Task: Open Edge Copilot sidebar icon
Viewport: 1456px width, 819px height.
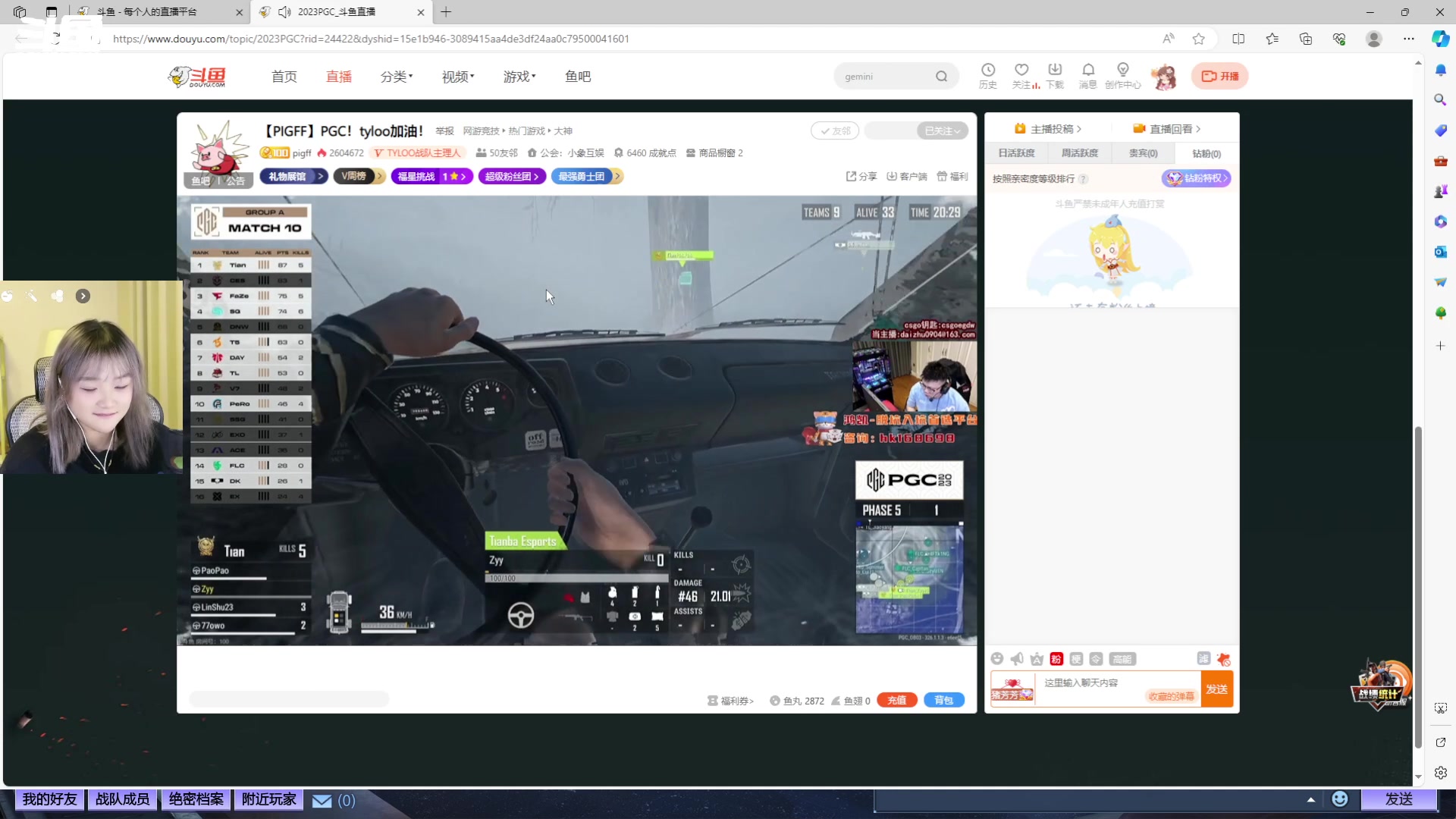Action: click(x=1441, y=39)
